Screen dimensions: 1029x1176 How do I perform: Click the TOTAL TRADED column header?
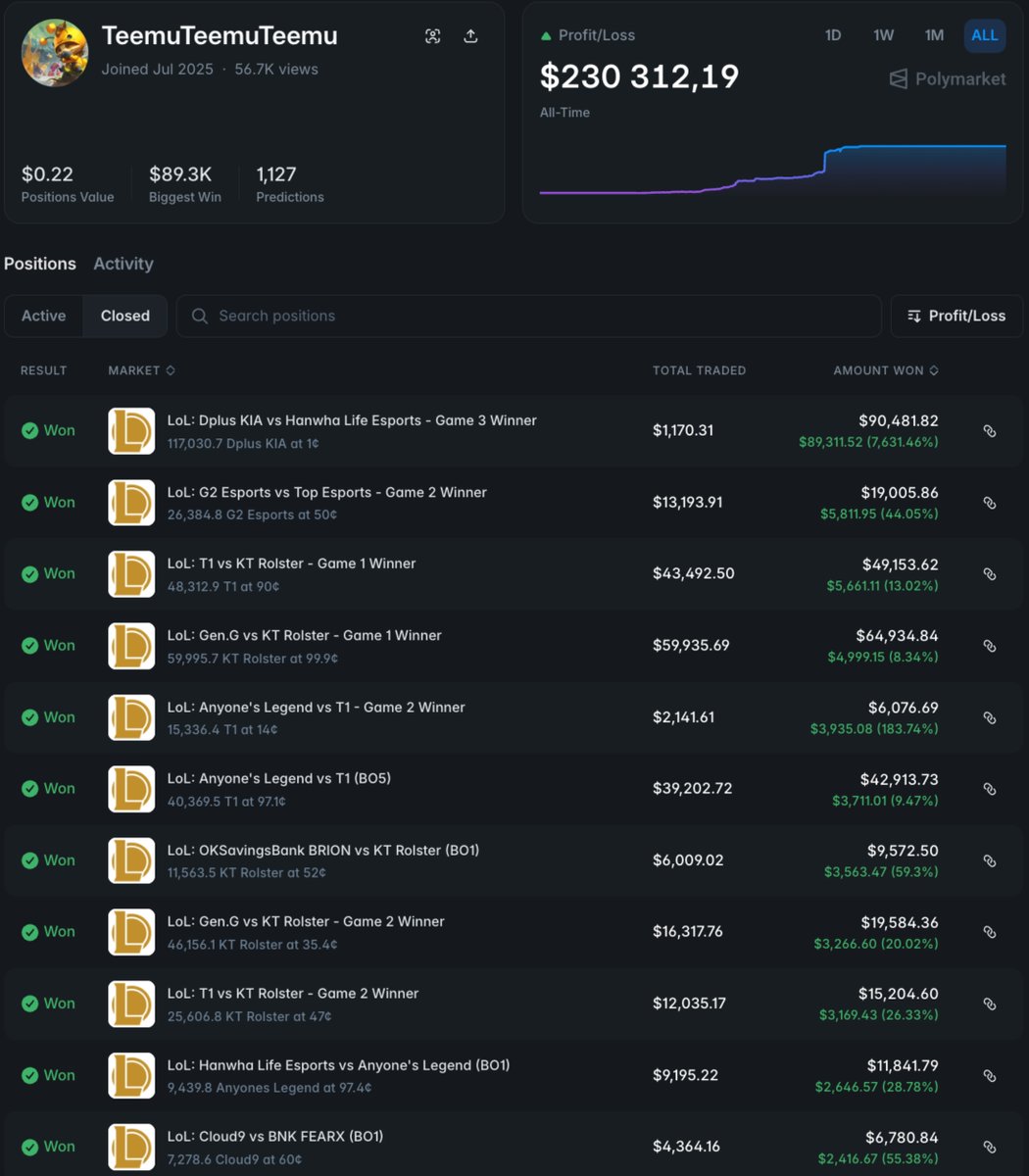coord(700,370)
